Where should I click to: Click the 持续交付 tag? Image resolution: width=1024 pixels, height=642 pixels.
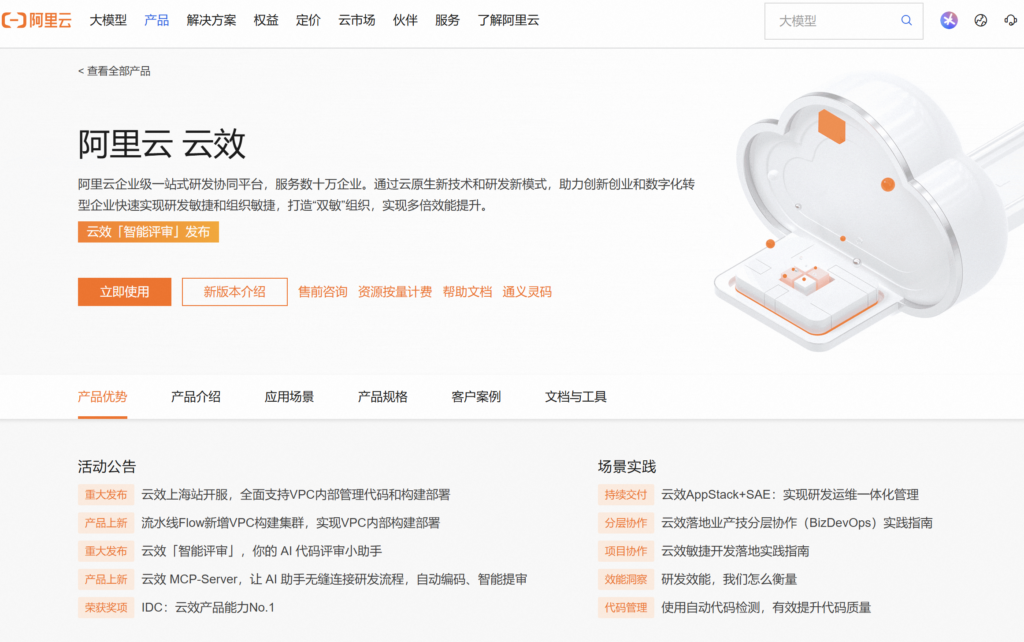pyautogui.click(x=626, y=494)
